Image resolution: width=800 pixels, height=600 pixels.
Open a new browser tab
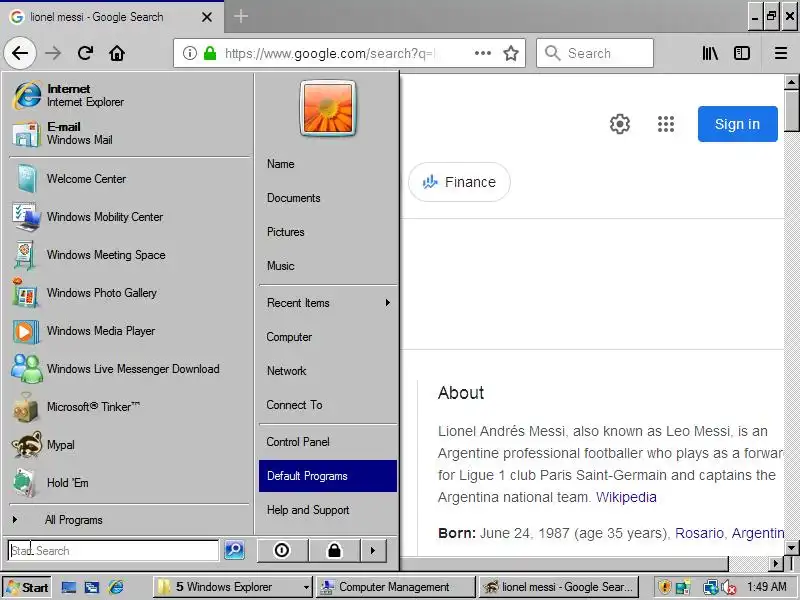click(241, 16)
